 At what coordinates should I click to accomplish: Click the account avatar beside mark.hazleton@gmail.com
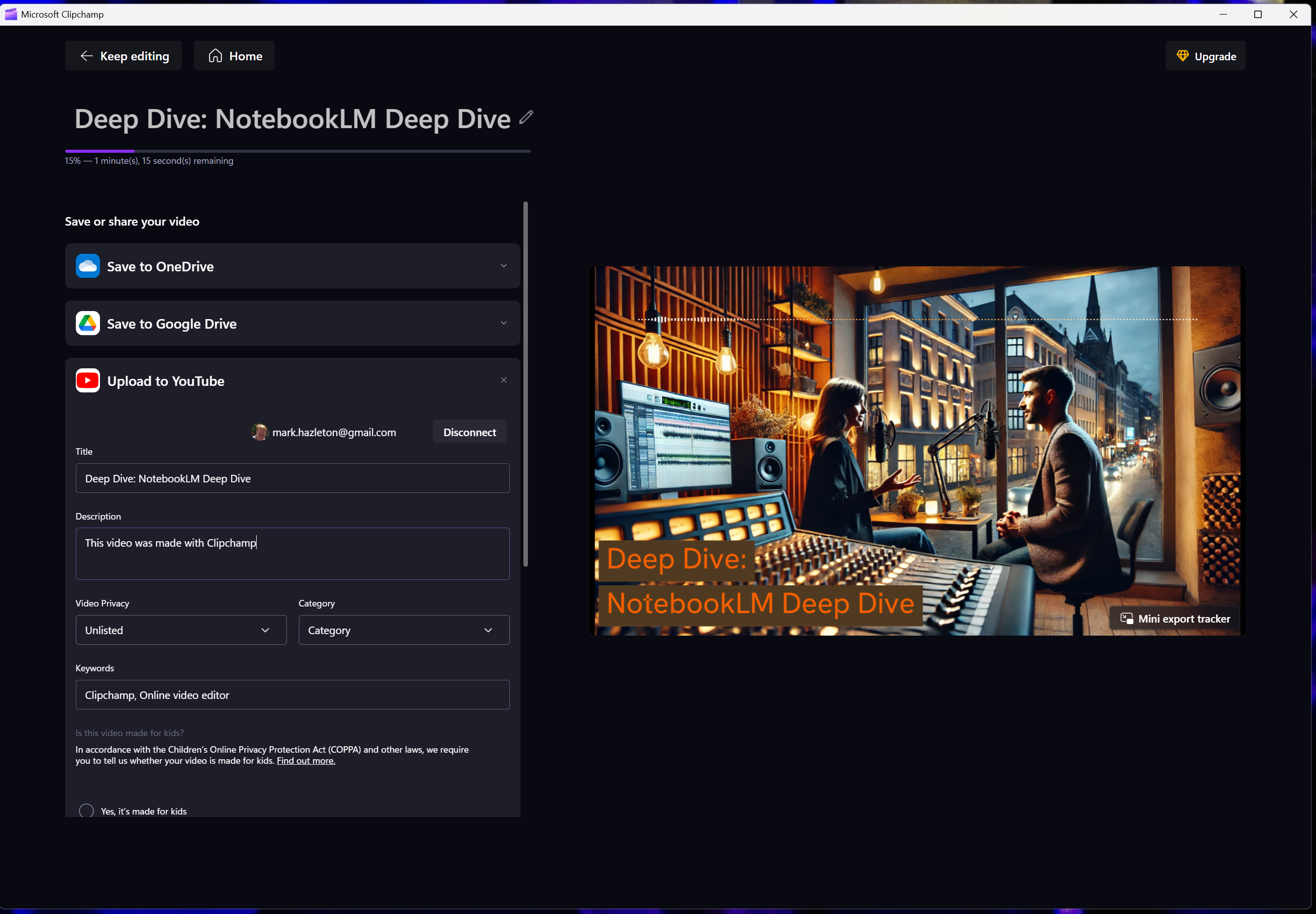[260, 432]
